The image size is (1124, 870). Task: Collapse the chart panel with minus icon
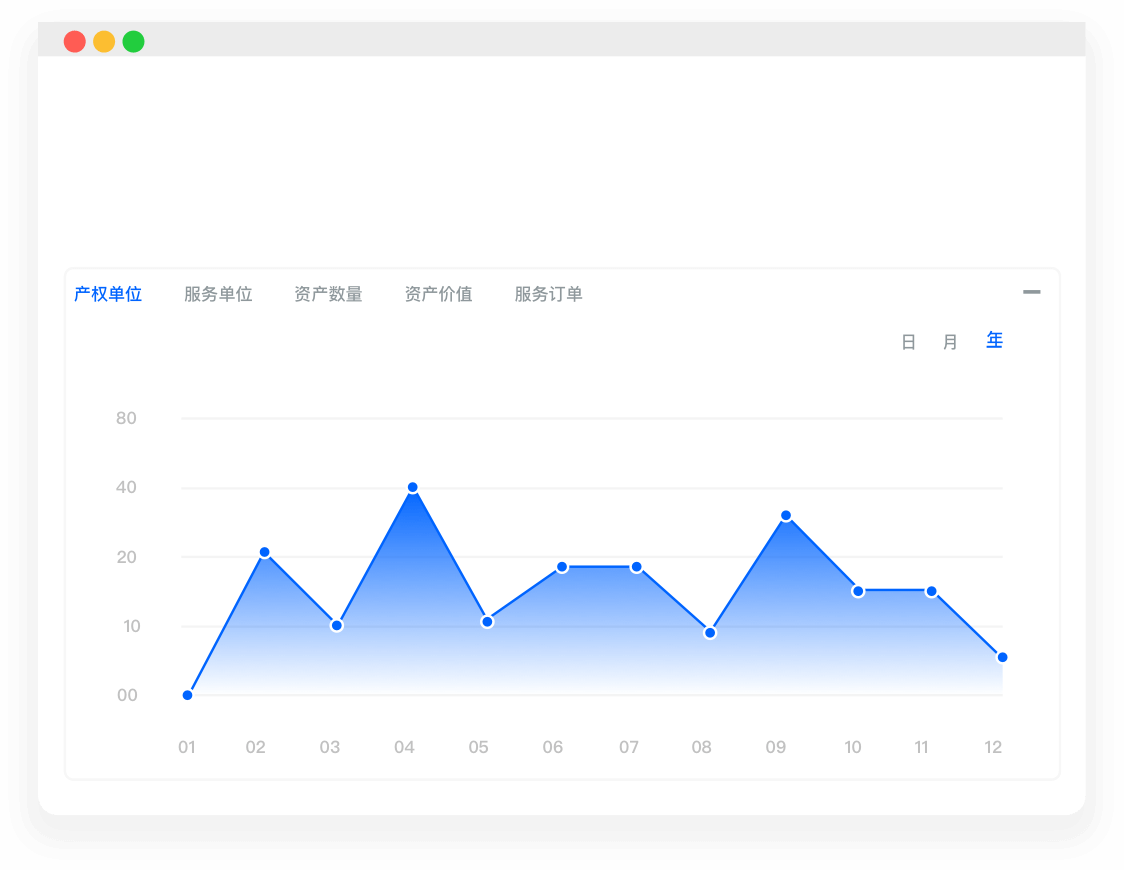[x=1032, y=292]
